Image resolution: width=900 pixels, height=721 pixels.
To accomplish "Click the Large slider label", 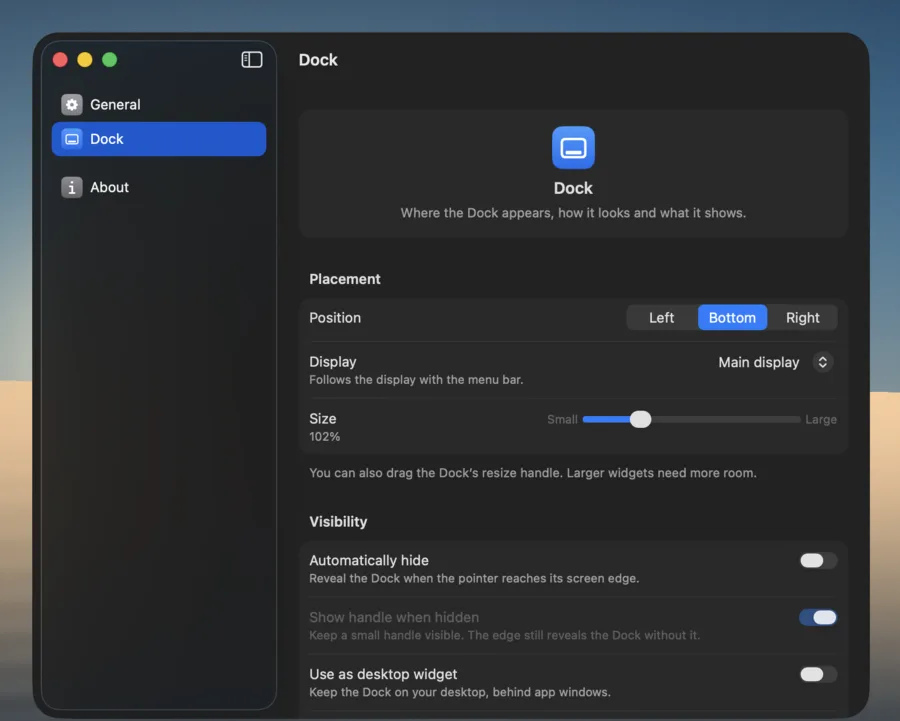I will tap(821, 420).
